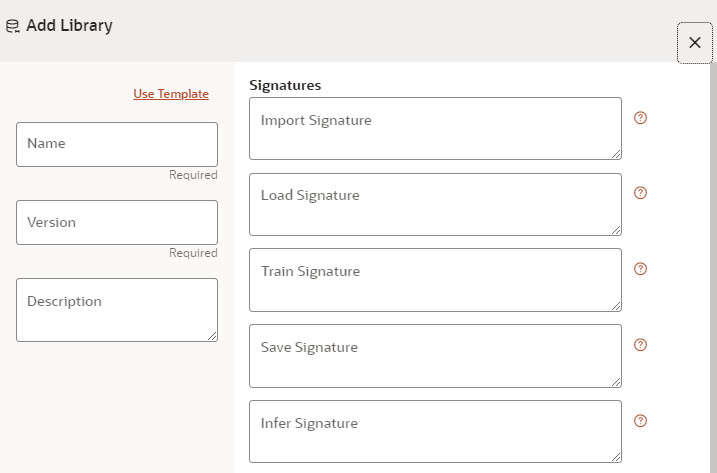Focus the Infer Signature text area
This screenshot has width=717, height=473.
435,431
